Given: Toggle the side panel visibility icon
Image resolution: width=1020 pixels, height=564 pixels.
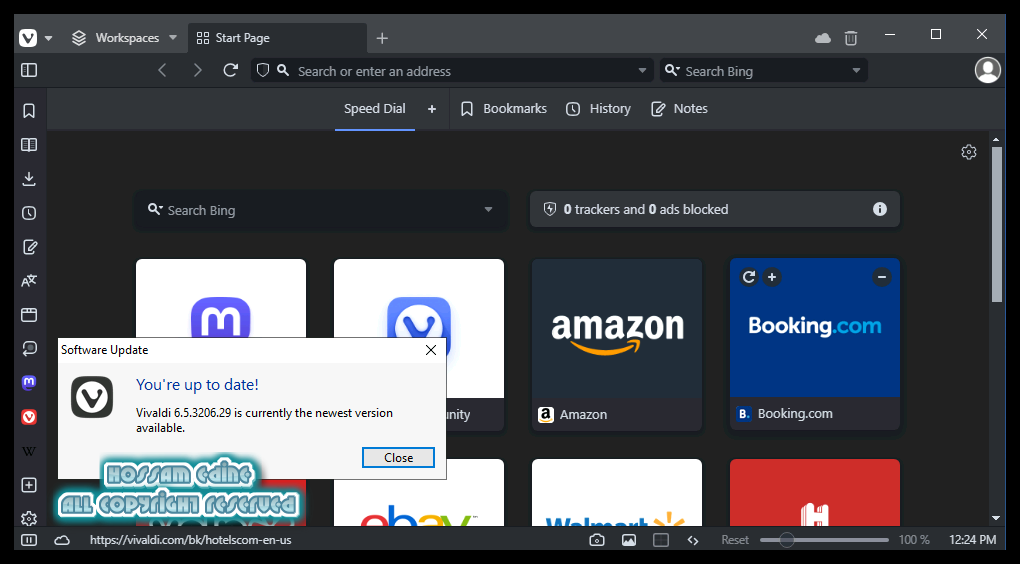Looking at the screenshot, I should [29, 70].
